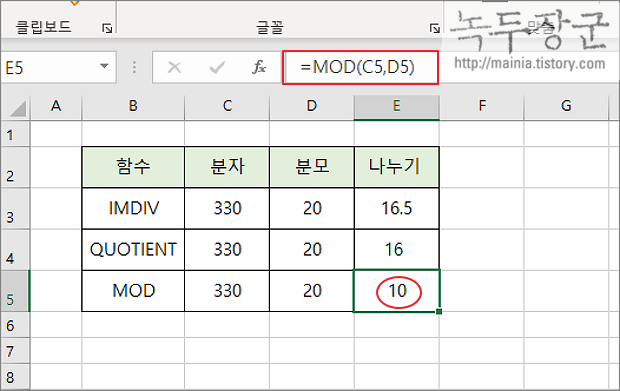The image size is (620, 391).
Task: Click the formula bar options dots handle
Action: click(x=134, y=67)
